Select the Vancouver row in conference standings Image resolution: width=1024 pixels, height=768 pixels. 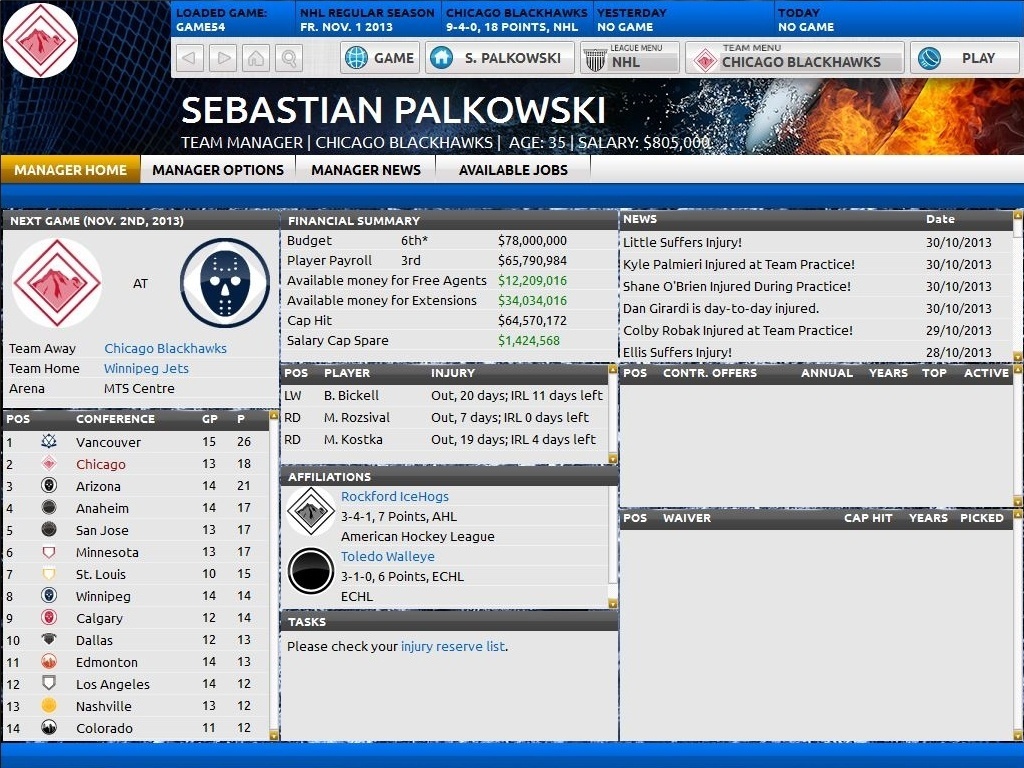click(x=136, y=442)
